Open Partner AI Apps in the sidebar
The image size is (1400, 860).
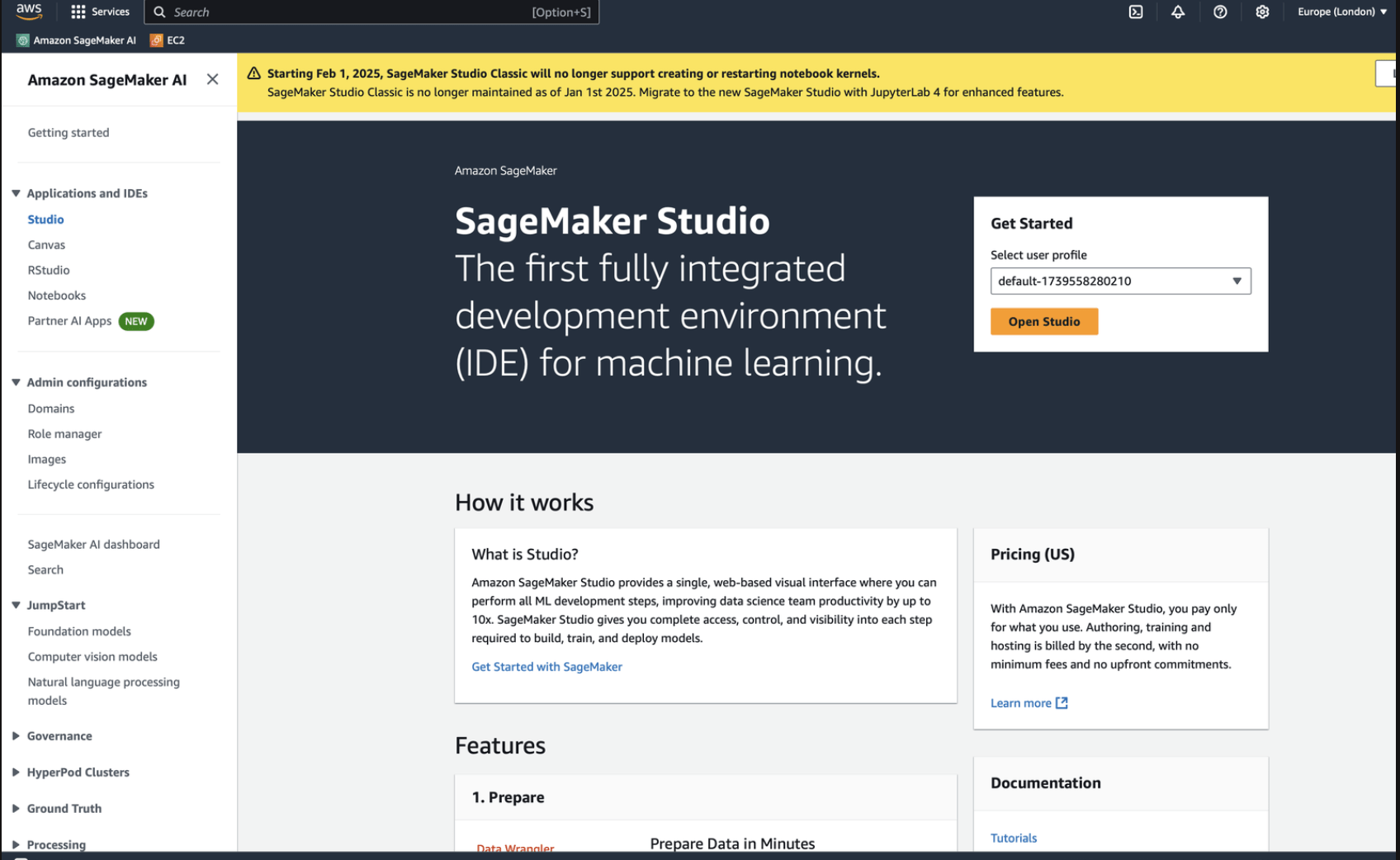(69, 321)
